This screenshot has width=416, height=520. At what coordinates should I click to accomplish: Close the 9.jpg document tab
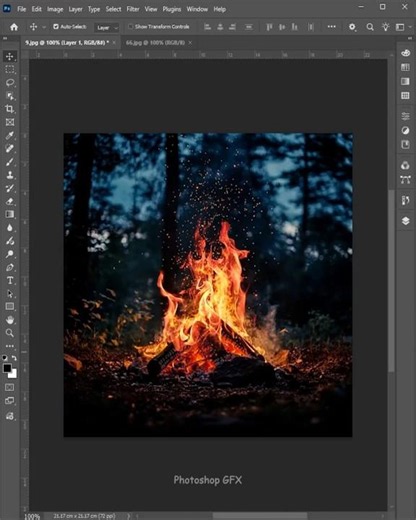pyautogui.click(x=114, y=43)
